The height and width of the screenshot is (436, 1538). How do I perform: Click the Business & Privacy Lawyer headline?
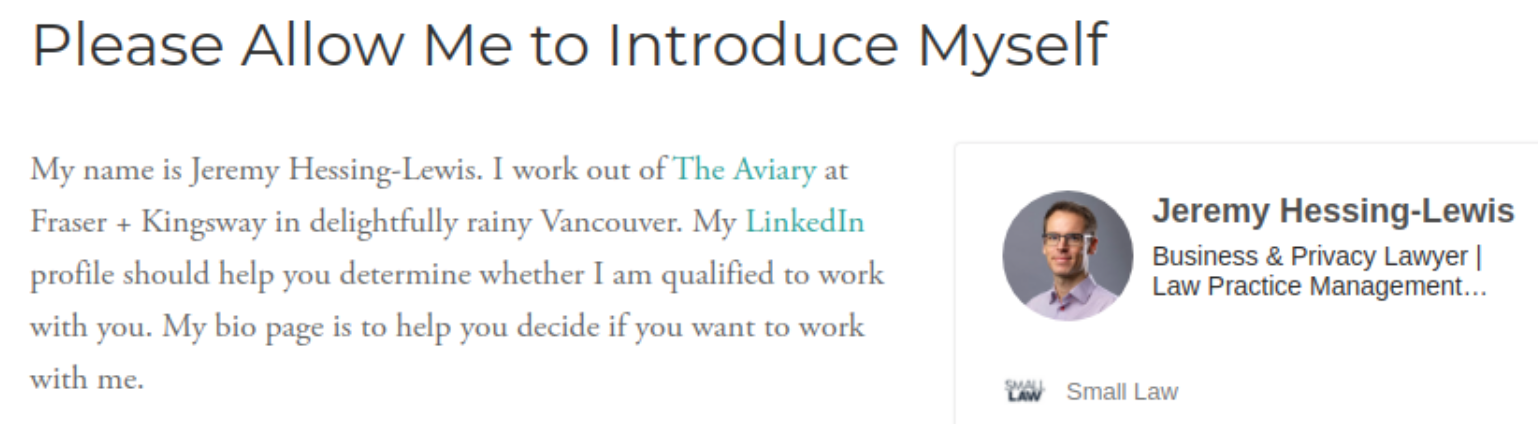(x=1317, y=256)
